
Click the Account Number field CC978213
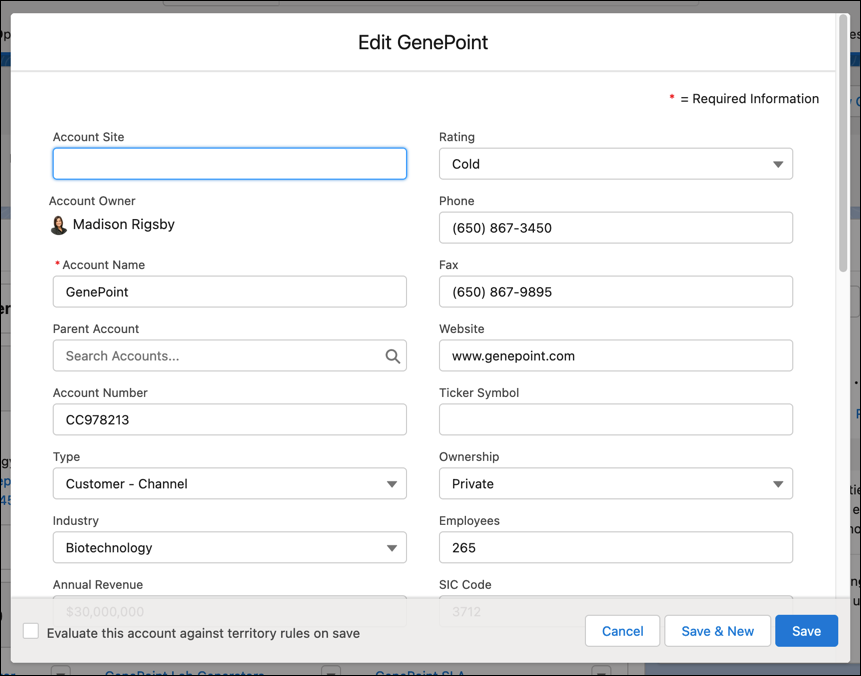click(230, 420)
